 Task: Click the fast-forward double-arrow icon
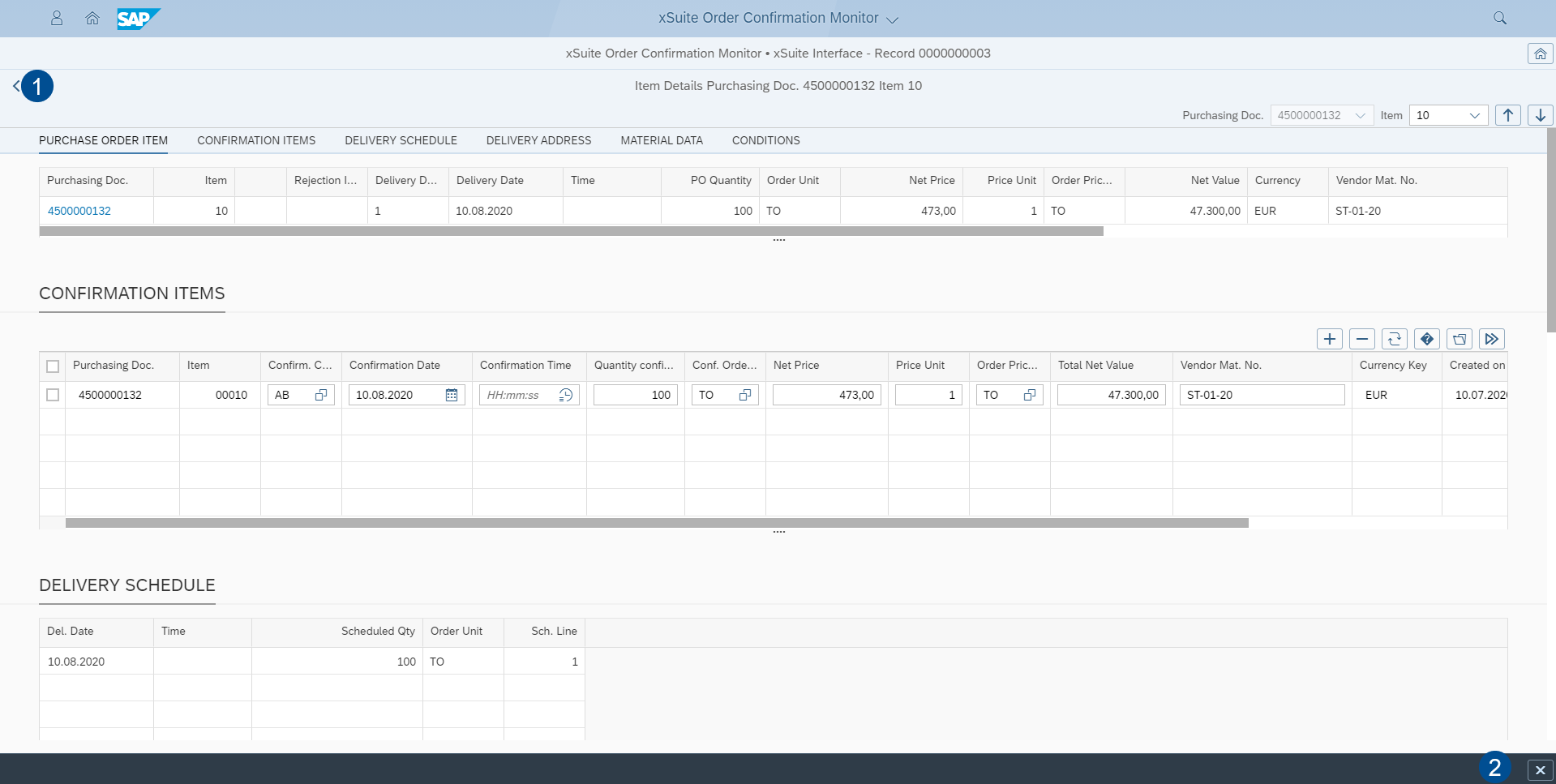(1491, 339)
